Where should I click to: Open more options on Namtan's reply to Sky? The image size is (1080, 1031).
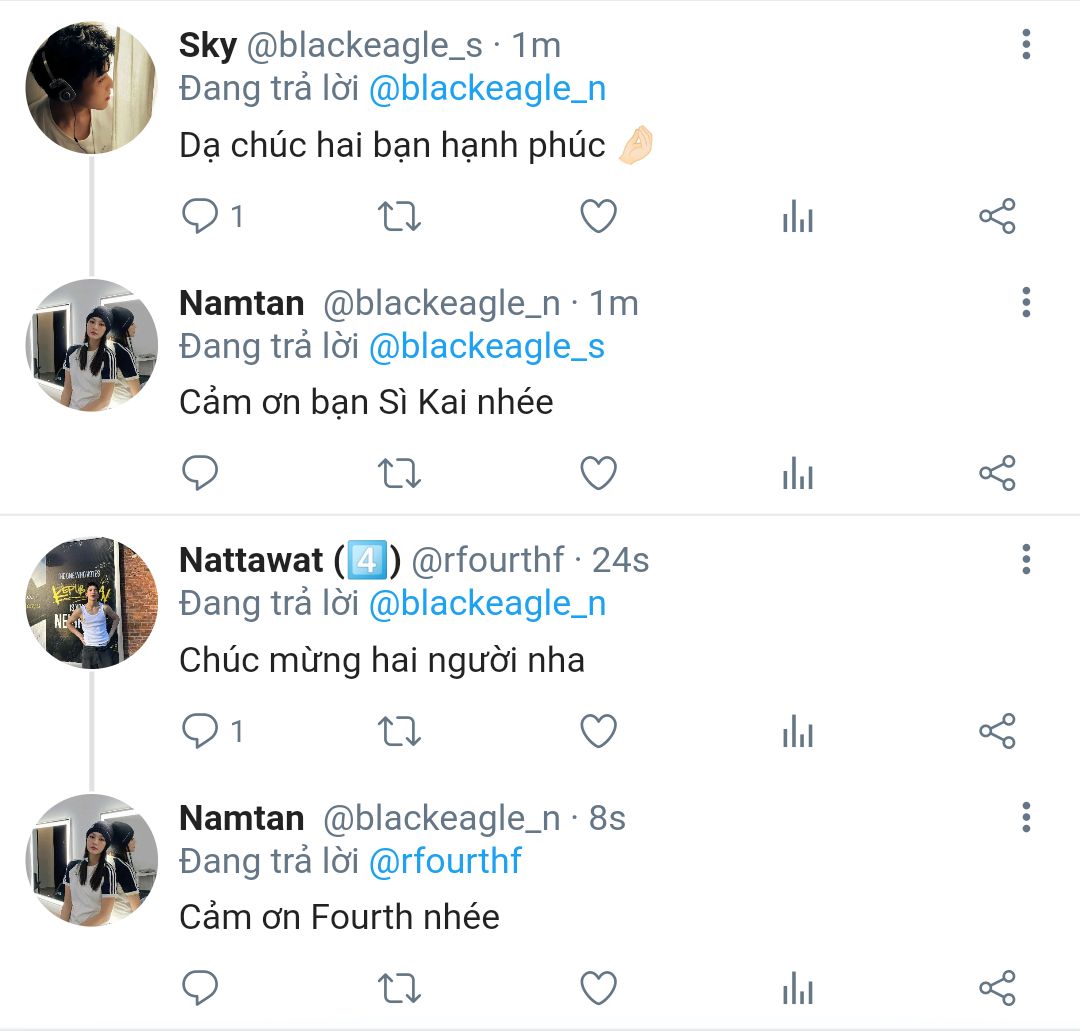click(x=1026, y=302)
